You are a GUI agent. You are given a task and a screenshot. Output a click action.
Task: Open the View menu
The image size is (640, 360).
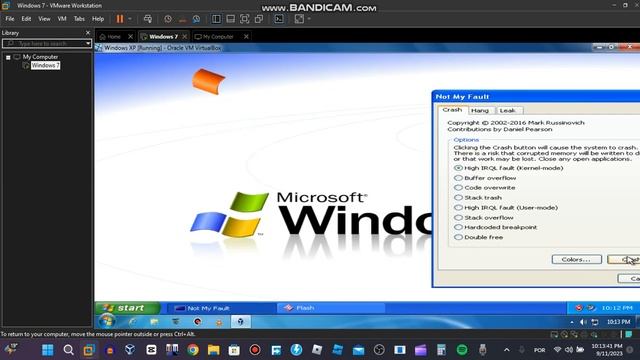pyautogui.click(x=44, y=19)
